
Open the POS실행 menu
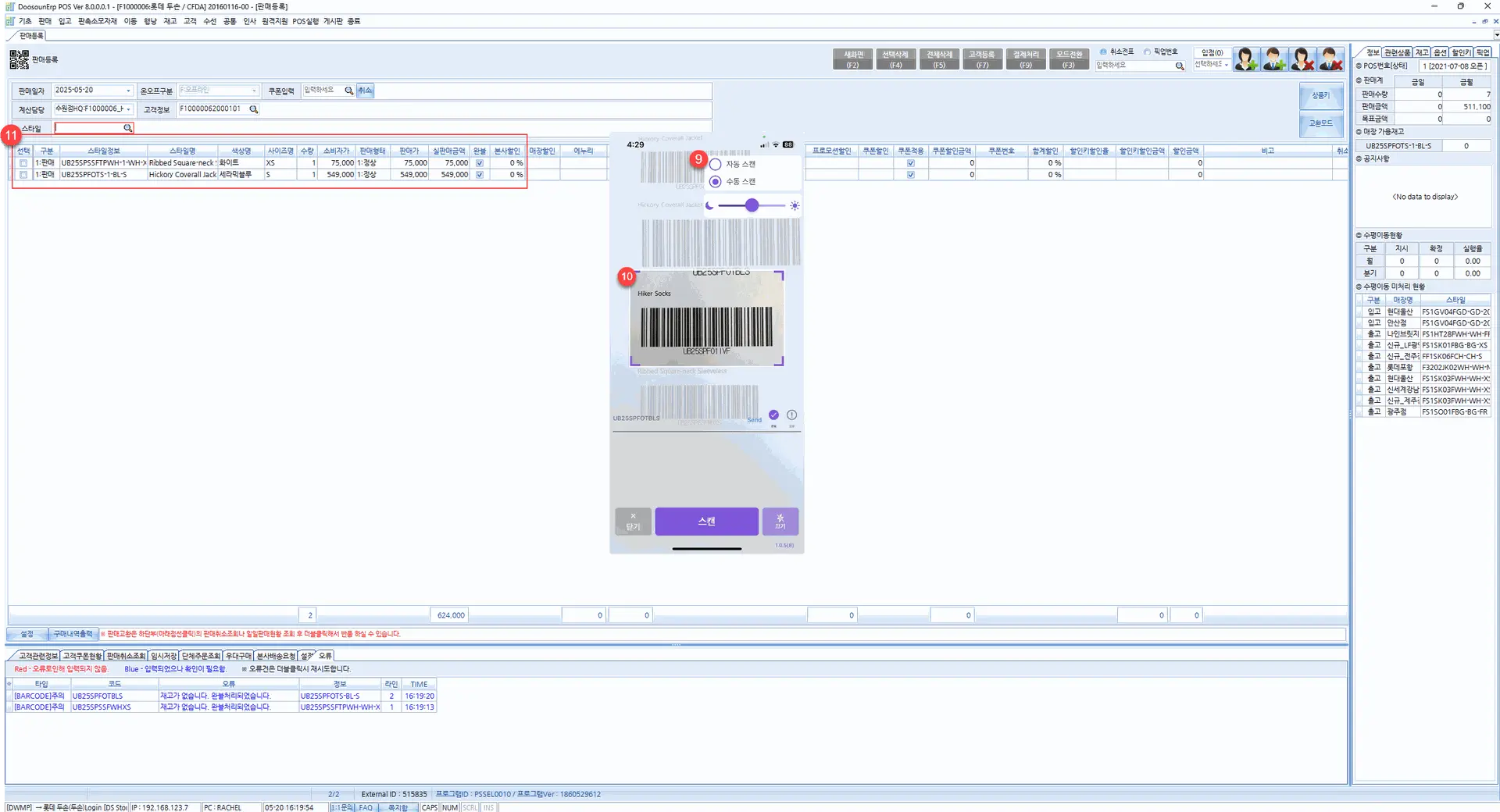click(x=305, y=21)
